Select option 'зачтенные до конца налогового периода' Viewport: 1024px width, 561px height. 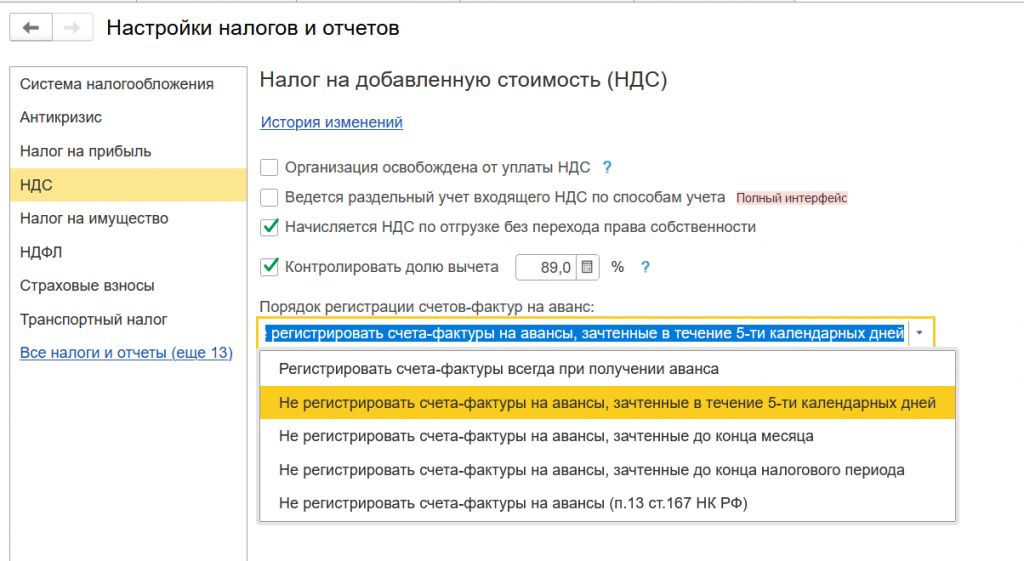[592, 470]
